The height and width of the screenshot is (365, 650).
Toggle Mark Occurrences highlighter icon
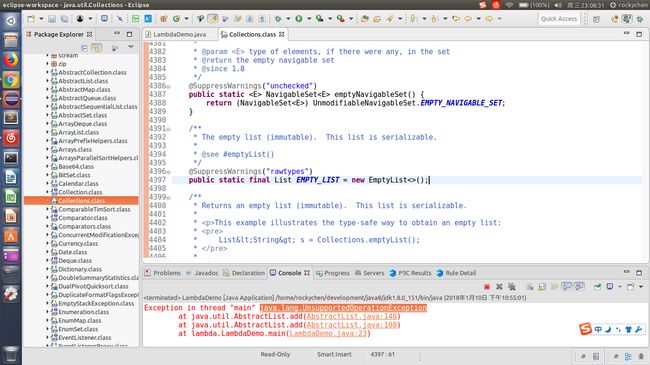[212, 19]
